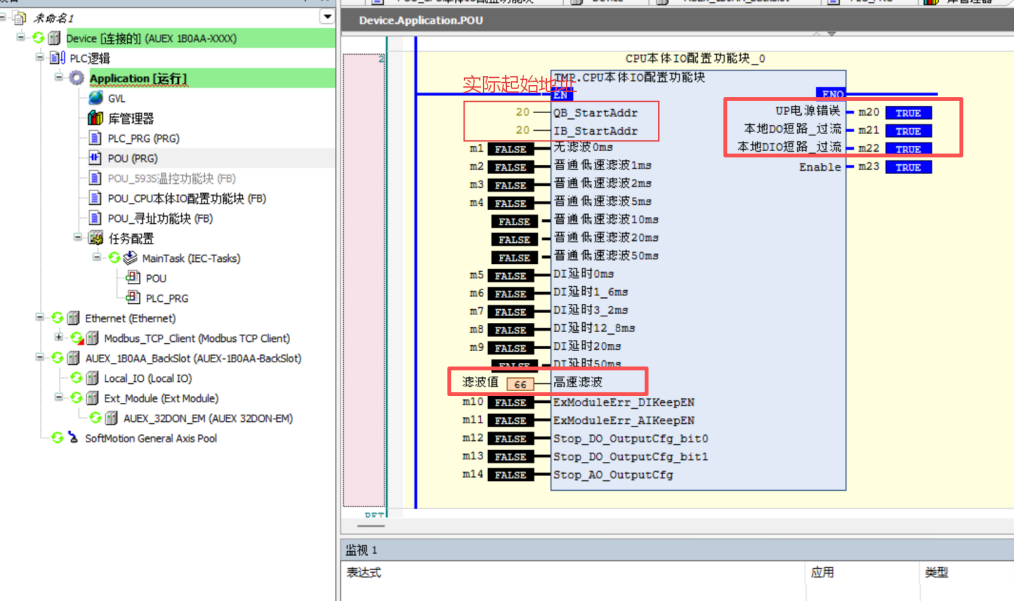The image size is (1014, 601).
Task: Click the POU_593S温控功能块 document icon
Action: [x=95, y=179]
